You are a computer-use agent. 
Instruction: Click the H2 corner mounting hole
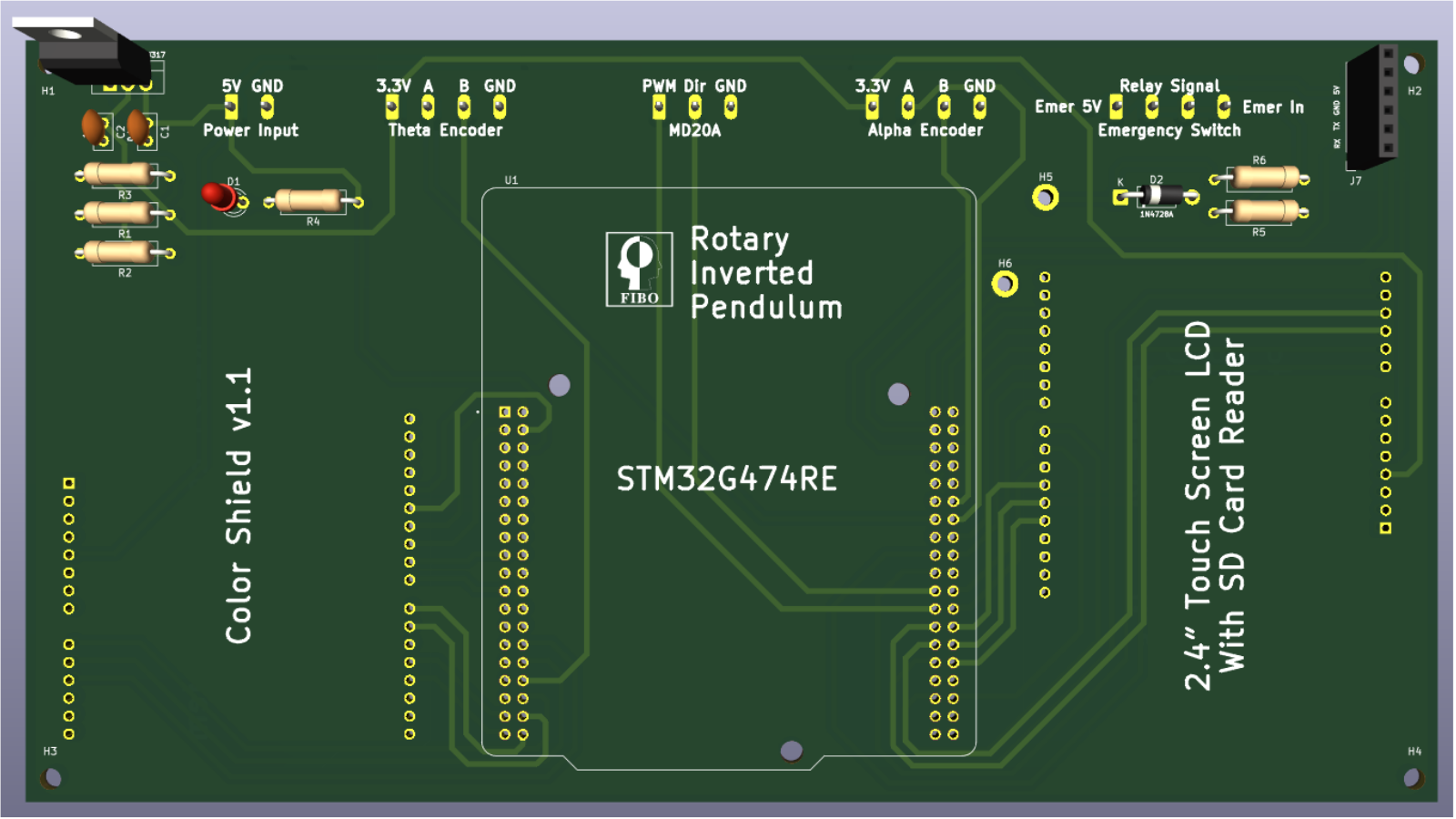1412,64
